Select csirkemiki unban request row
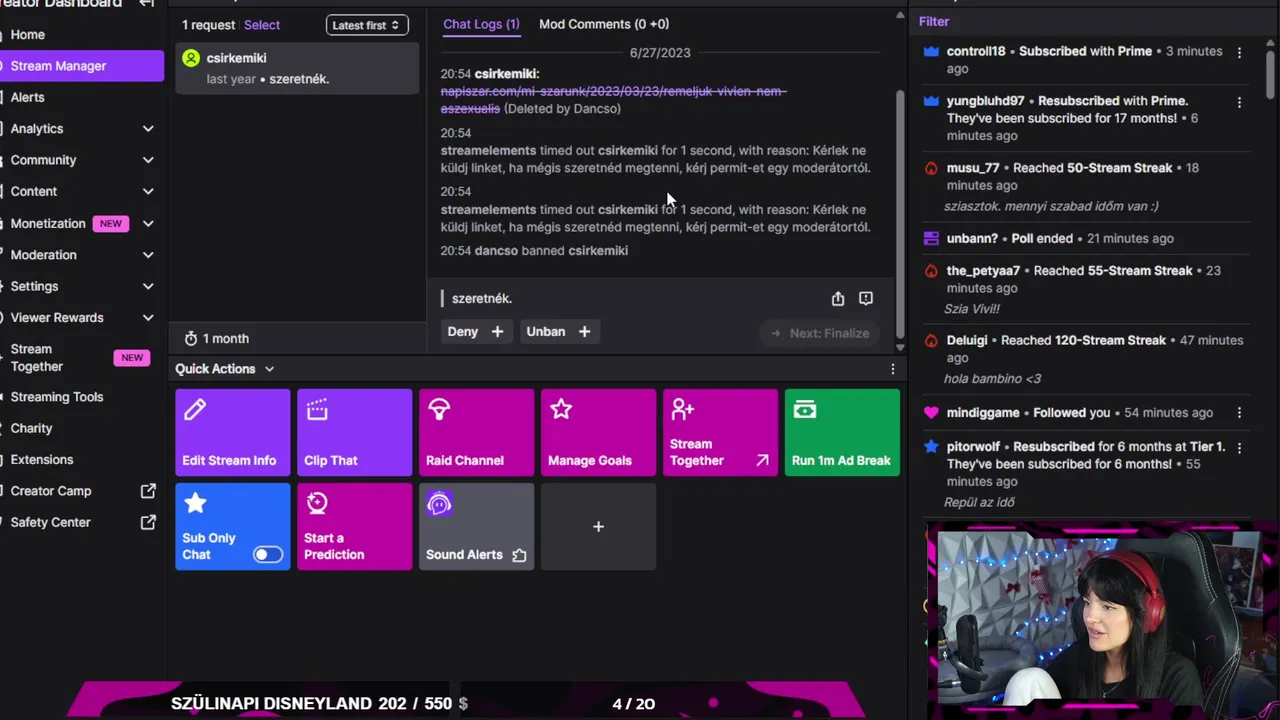 coord(297,68)
